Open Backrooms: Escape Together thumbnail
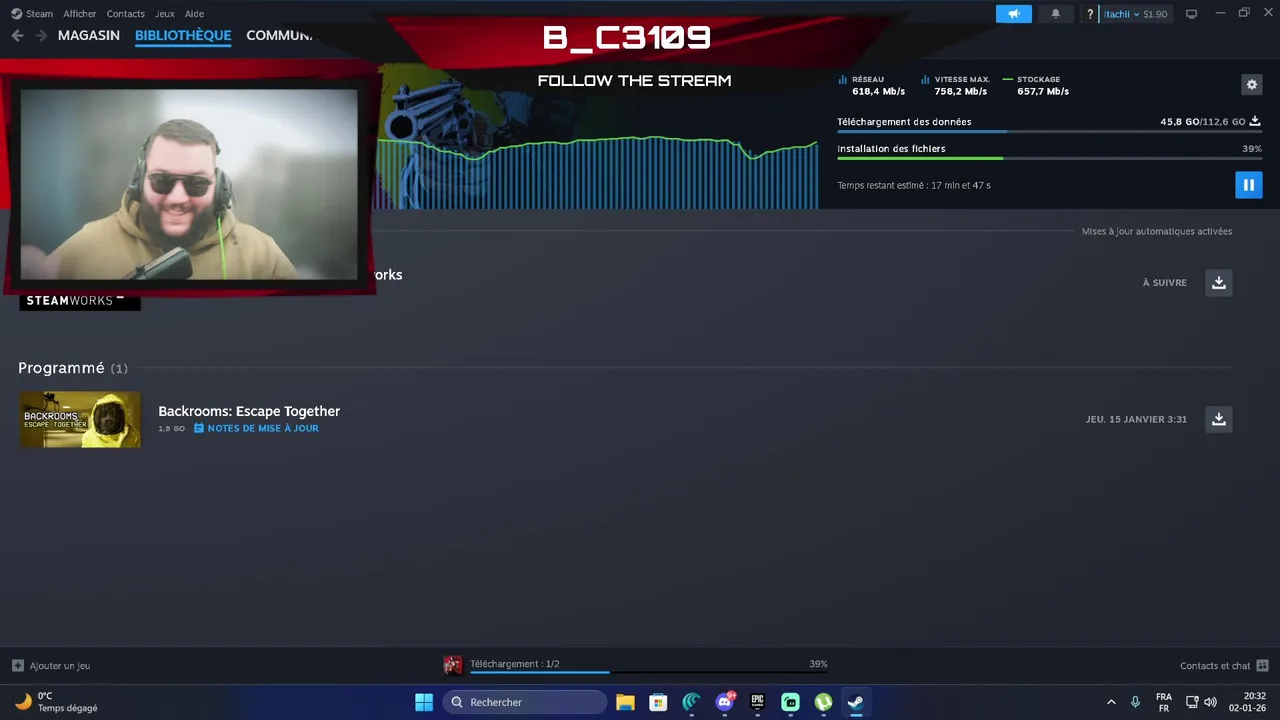This screenshot has height=720, width=1280. (80, 419)
